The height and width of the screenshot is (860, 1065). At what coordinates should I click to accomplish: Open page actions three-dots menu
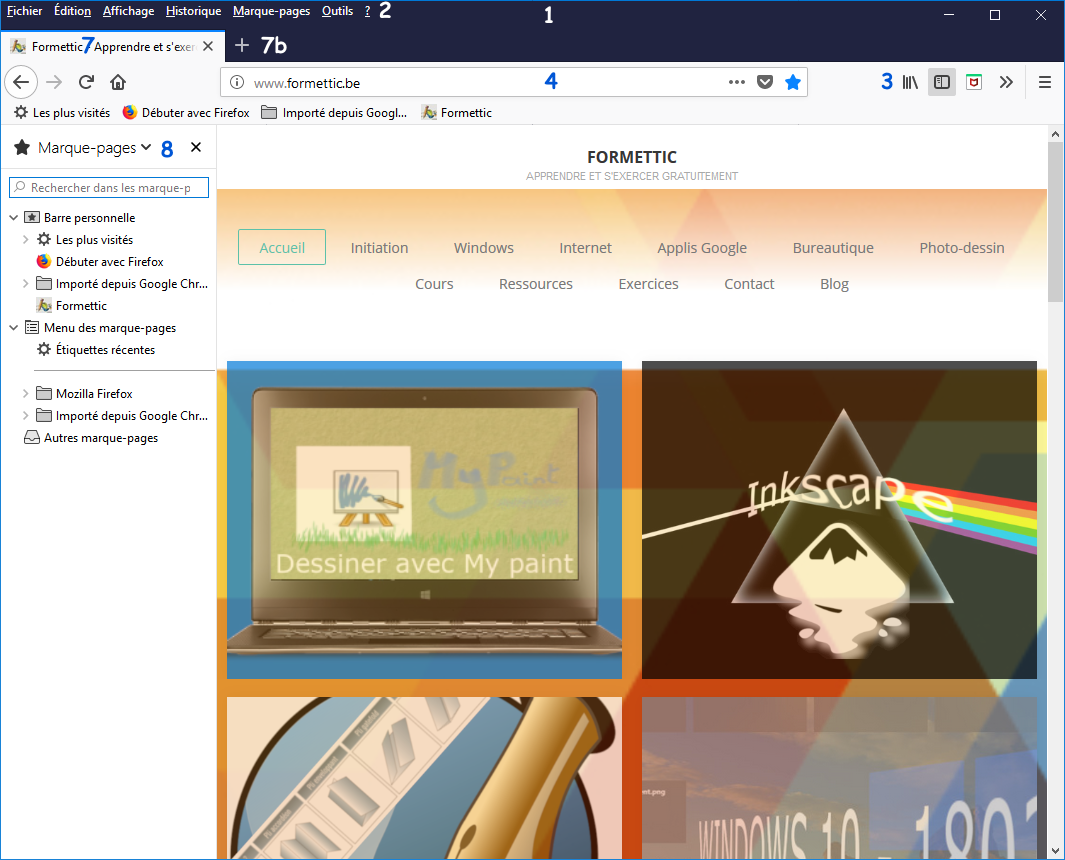737,82
